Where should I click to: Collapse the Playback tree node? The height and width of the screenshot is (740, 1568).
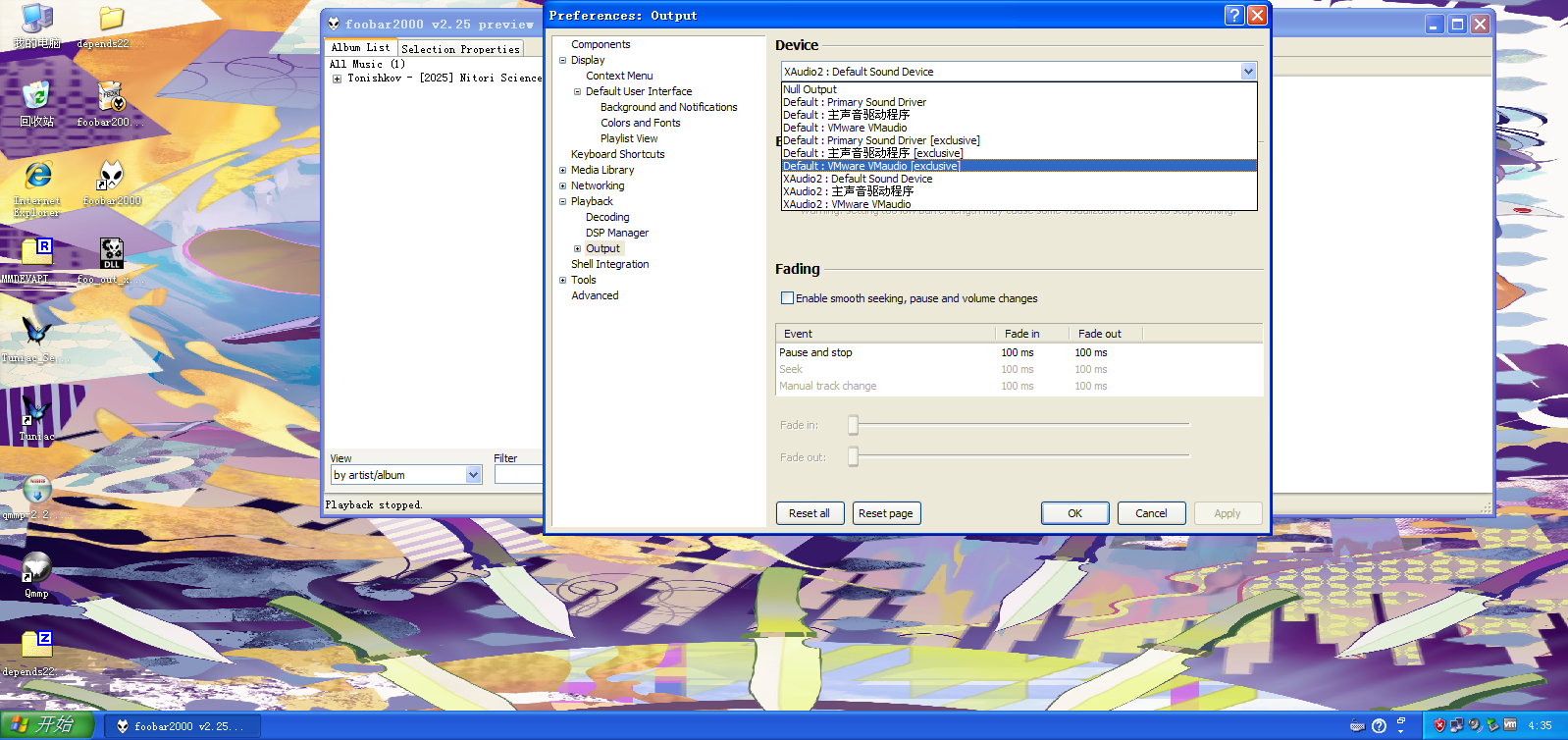click(x=563, y=201)
